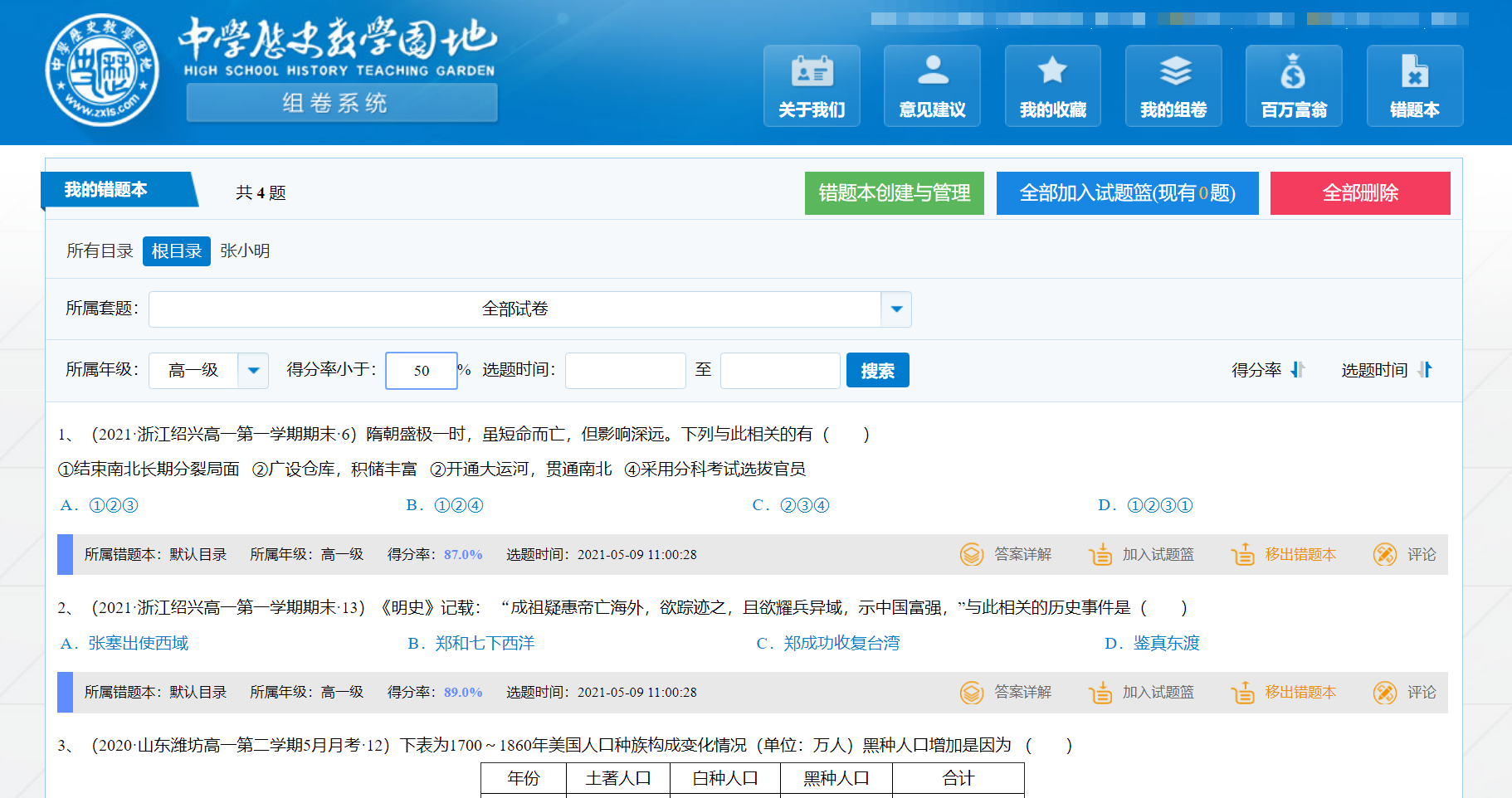View 答案详解 for question 1

[x=1007, y=554]
